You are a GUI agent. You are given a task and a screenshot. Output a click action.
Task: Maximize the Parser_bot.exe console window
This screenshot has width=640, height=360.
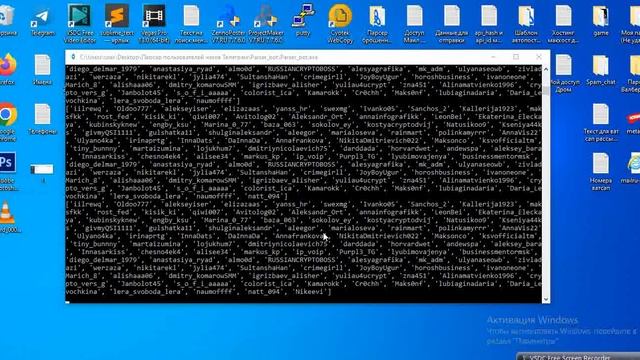pos(516,57)
